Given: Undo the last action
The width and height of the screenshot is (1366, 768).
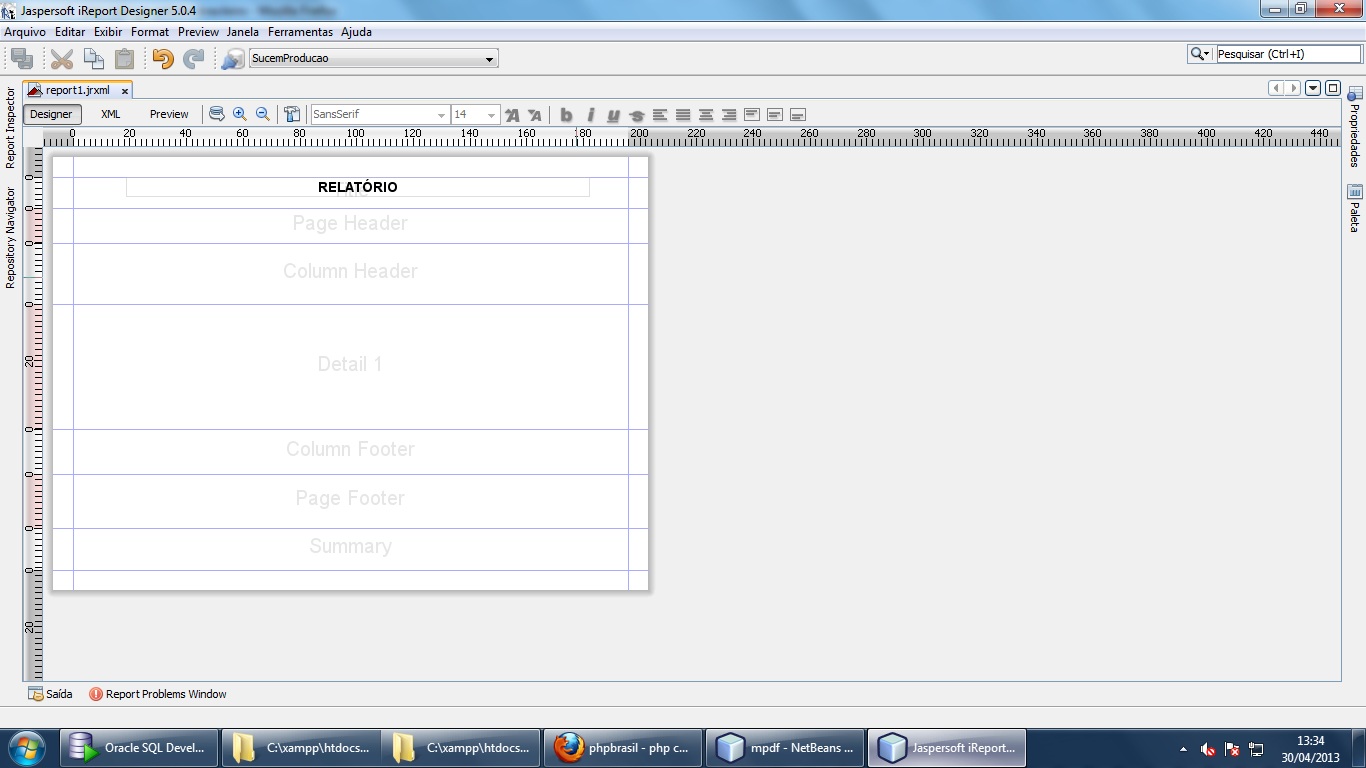Looking at the screenshot, I should 163,59.
